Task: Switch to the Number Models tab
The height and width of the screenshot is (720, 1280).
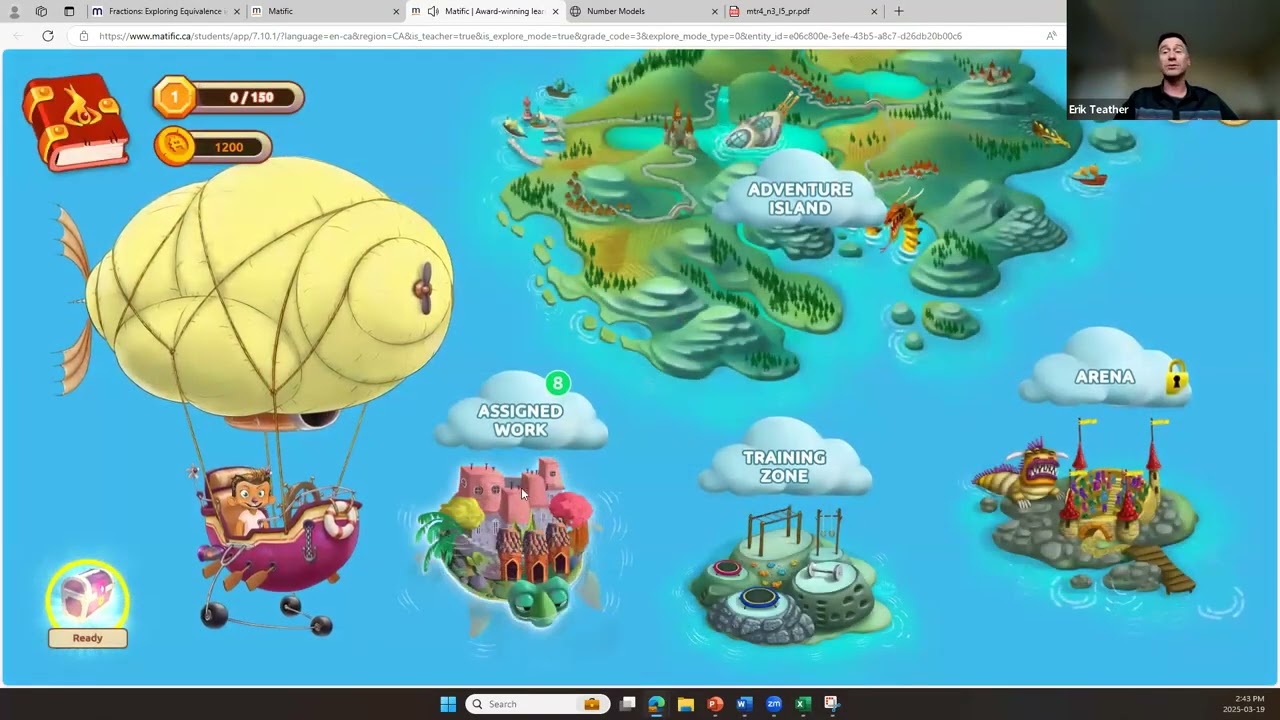Action: point(643,11)
